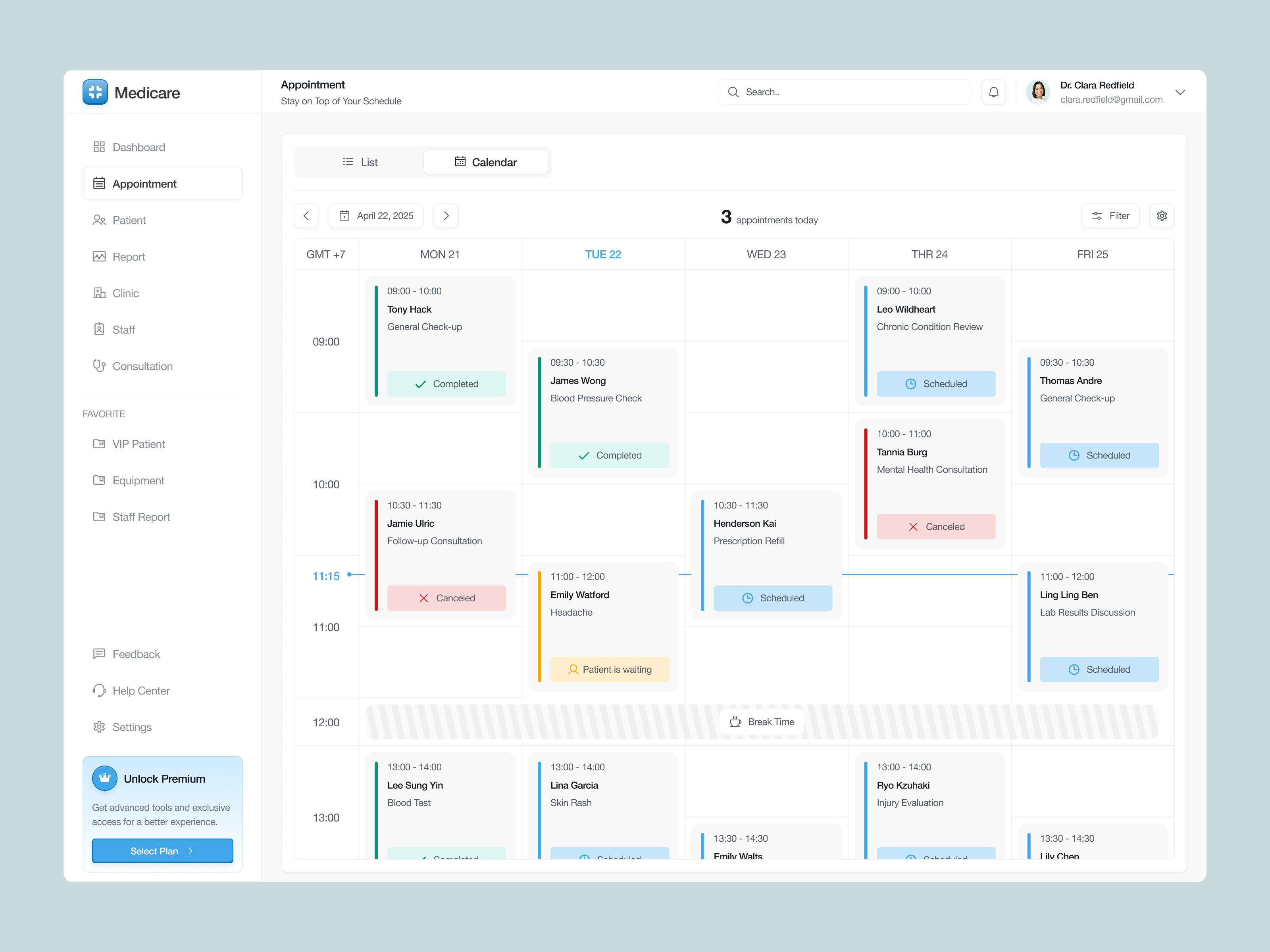This screenshot has height=952, width=1270.
Task: Open the Filter options
Action: point(1110,216)
